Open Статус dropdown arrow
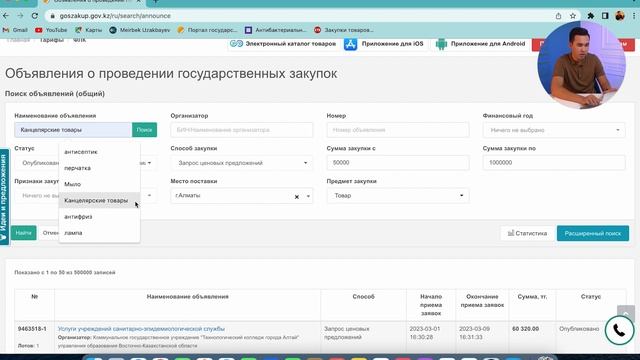 [149, 163]
